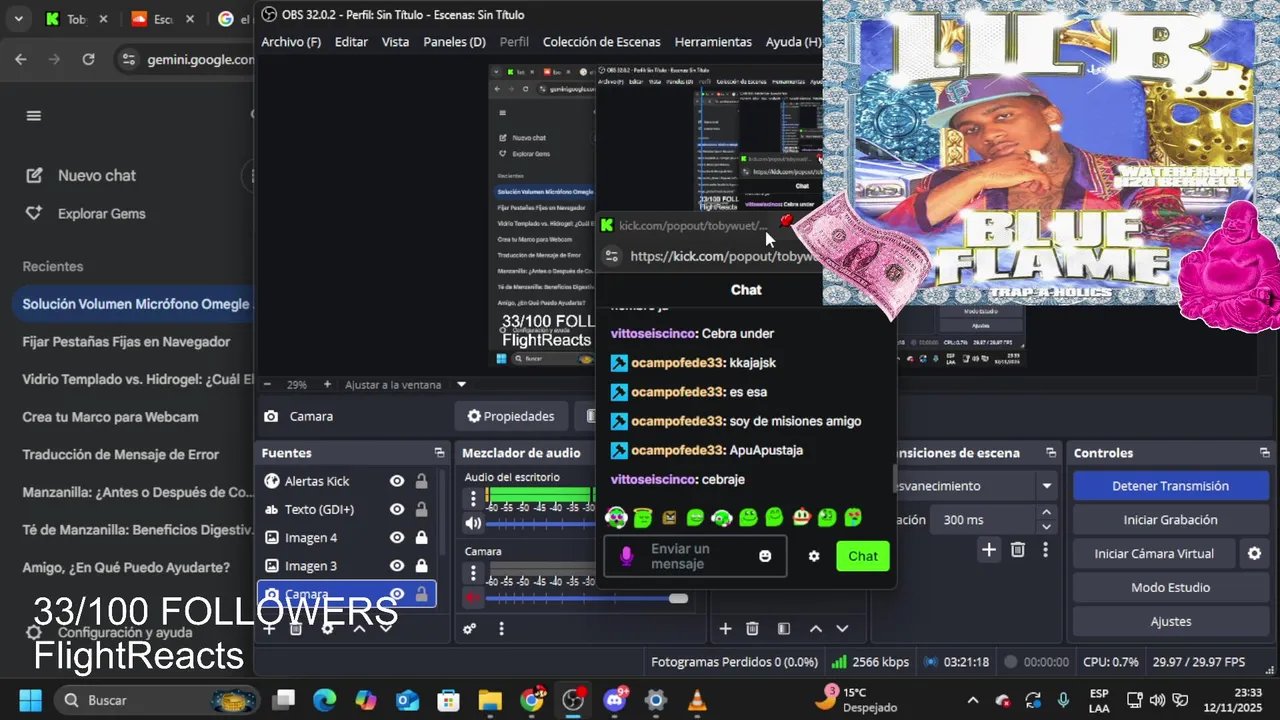
Task: Open the browser tab search dropdown
Action: [20, 19]
